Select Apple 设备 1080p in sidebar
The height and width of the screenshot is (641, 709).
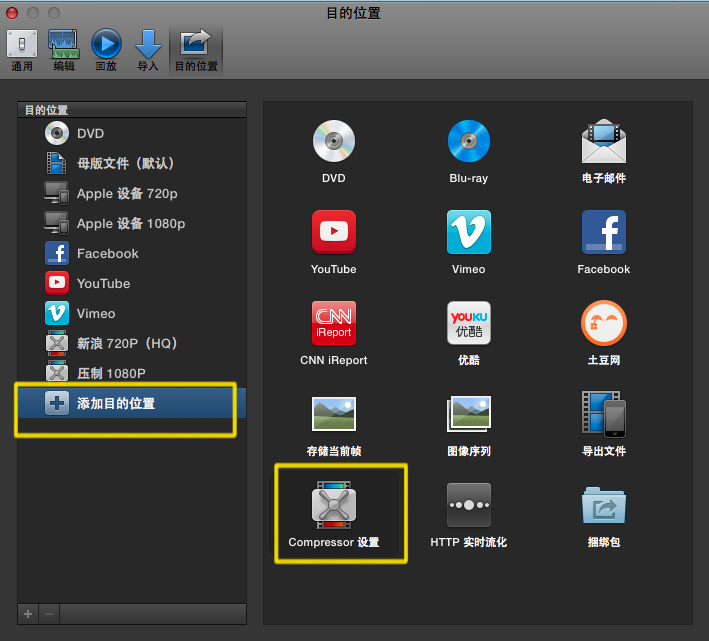coord(130,223)
